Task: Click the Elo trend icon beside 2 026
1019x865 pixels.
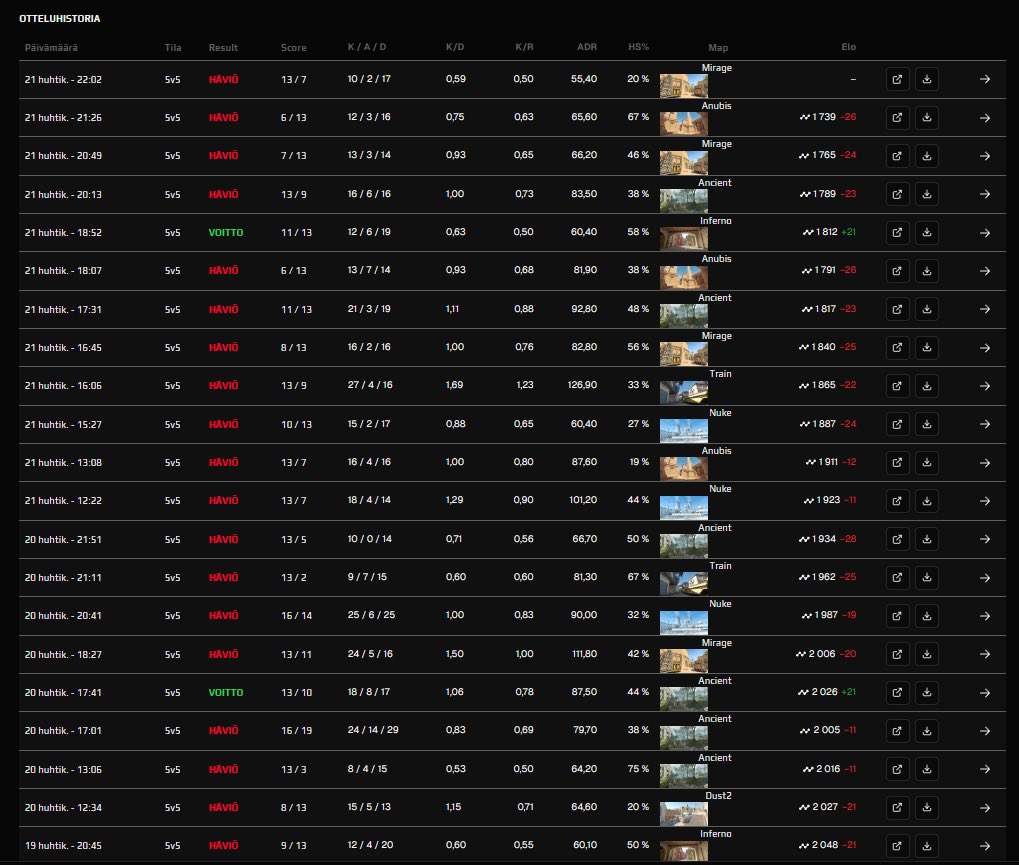Action: pyautogui.click(x=803, y=693)
